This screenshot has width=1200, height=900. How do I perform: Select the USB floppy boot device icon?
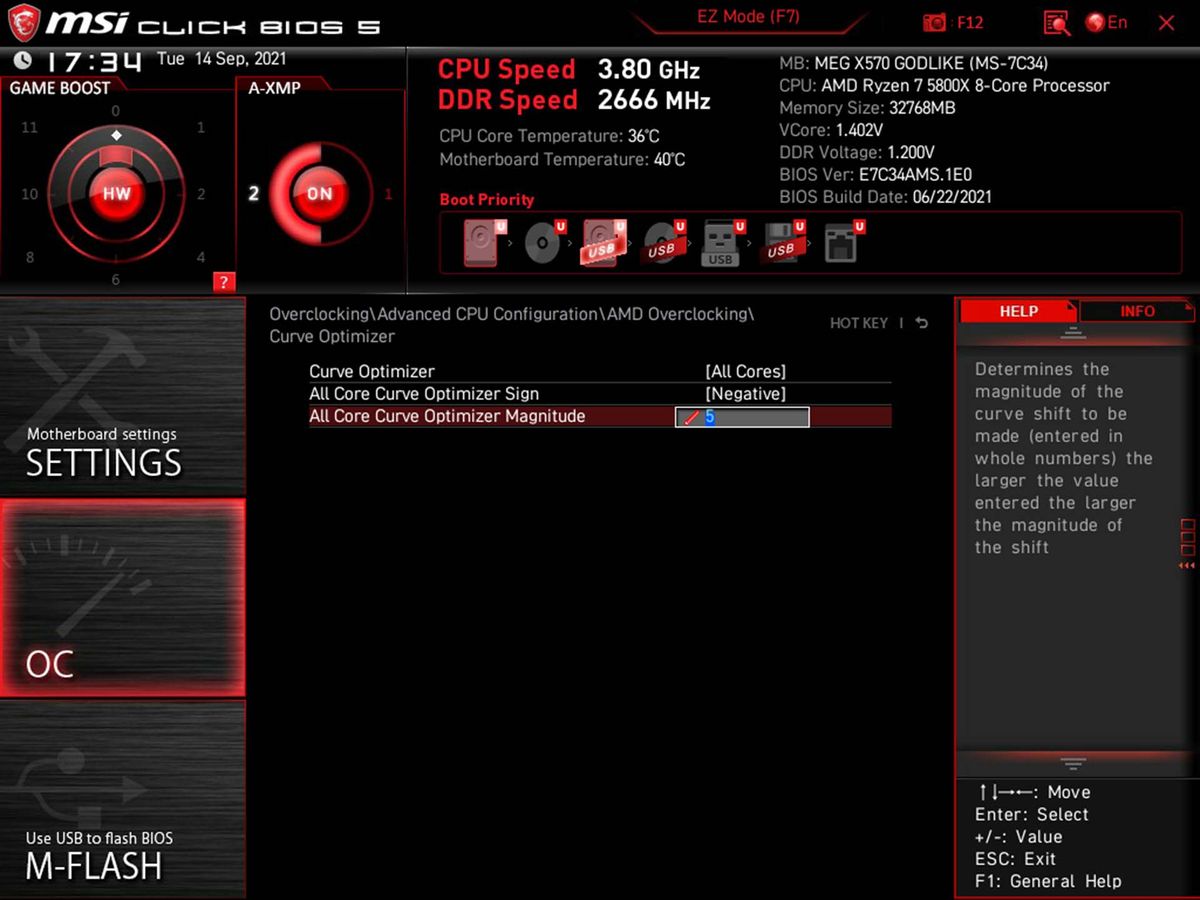click(x=783, y=243)
